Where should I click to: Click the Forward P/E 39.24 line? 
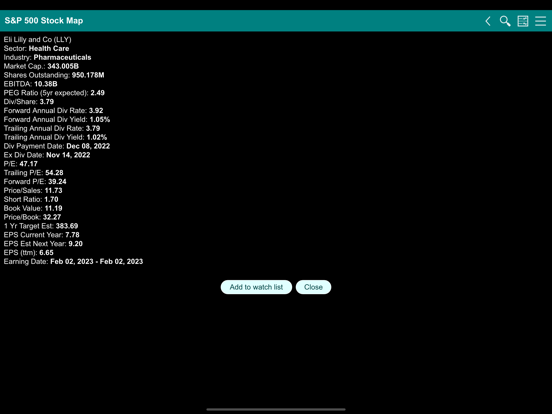pyautogui.click(x=35, y=182)
